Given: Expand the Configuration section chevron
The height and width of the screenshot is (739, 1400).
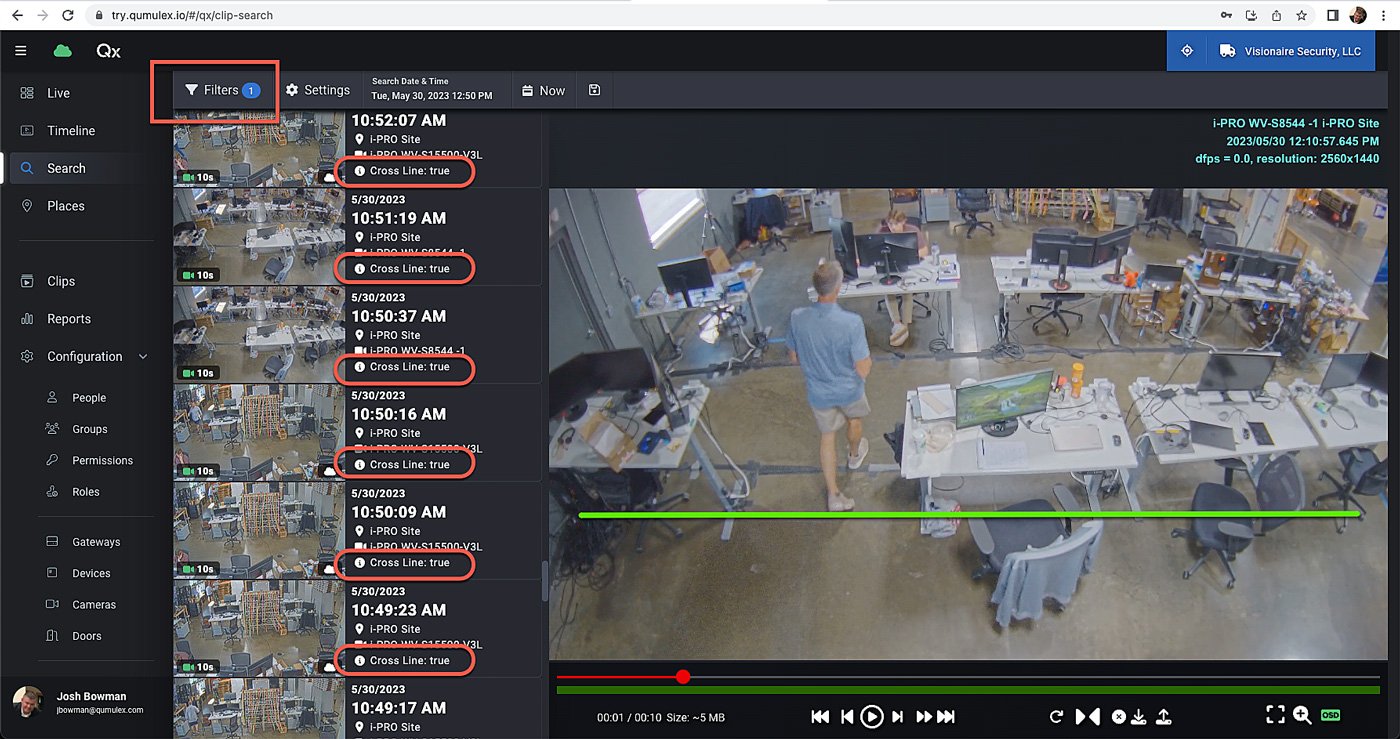Looking at the screenshot, I should pyautogui.click(x=142, y=356).
